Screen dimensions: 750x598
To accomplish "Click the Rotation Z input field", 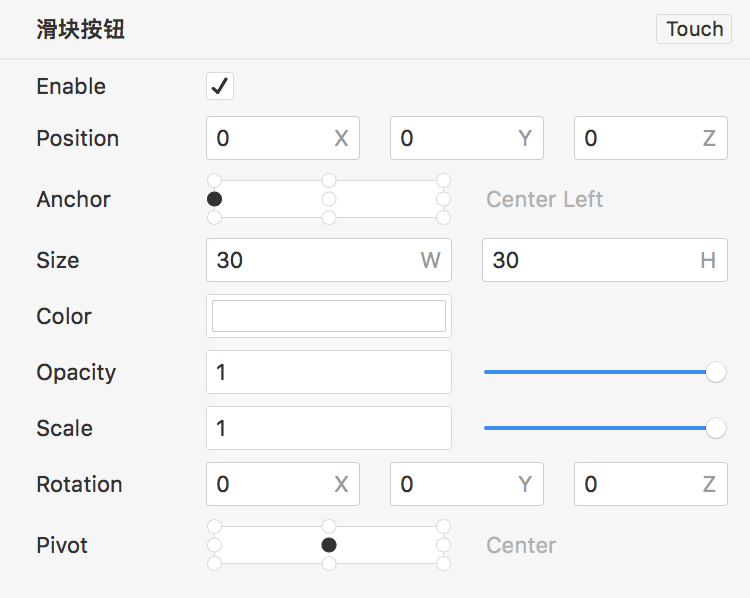I will [638, 484].
